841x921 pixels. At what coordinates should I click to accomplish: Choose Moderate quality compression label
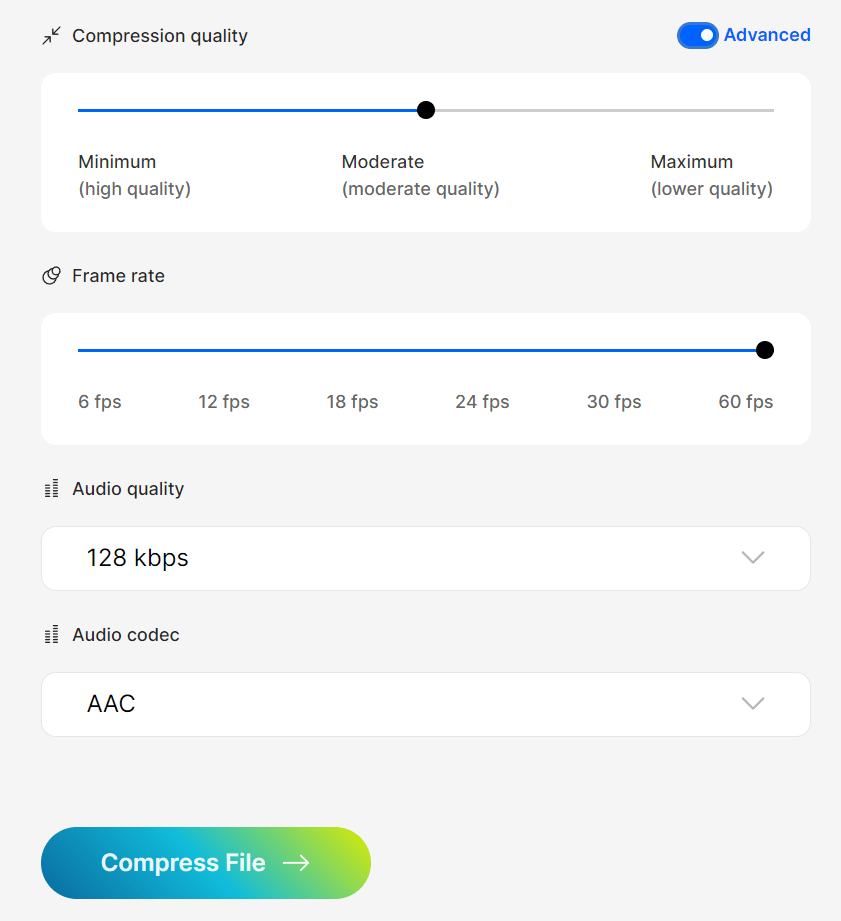click(x=420, y=174)
